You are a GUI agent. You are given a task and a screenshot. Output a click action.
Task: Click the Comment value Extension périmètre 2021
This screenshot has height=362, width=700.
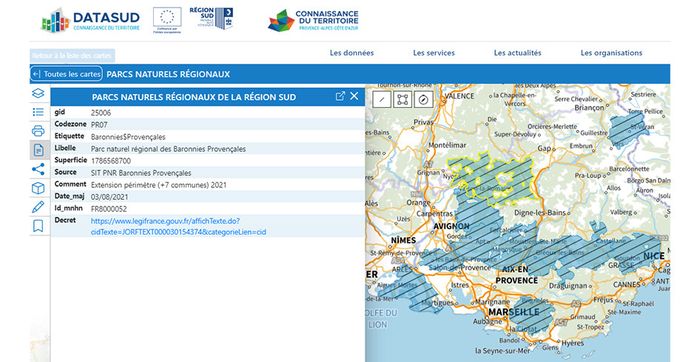point(158,185)
